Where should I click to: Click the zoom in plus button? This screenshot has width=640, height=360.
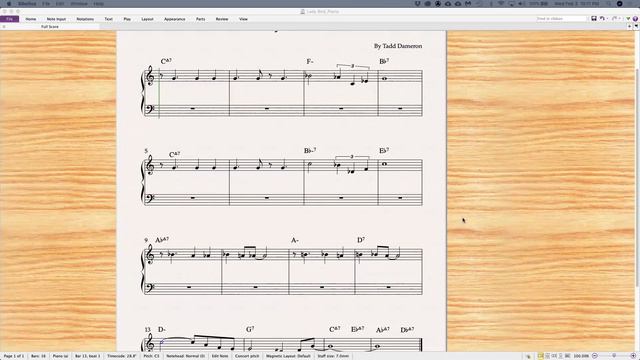point(633,356)
